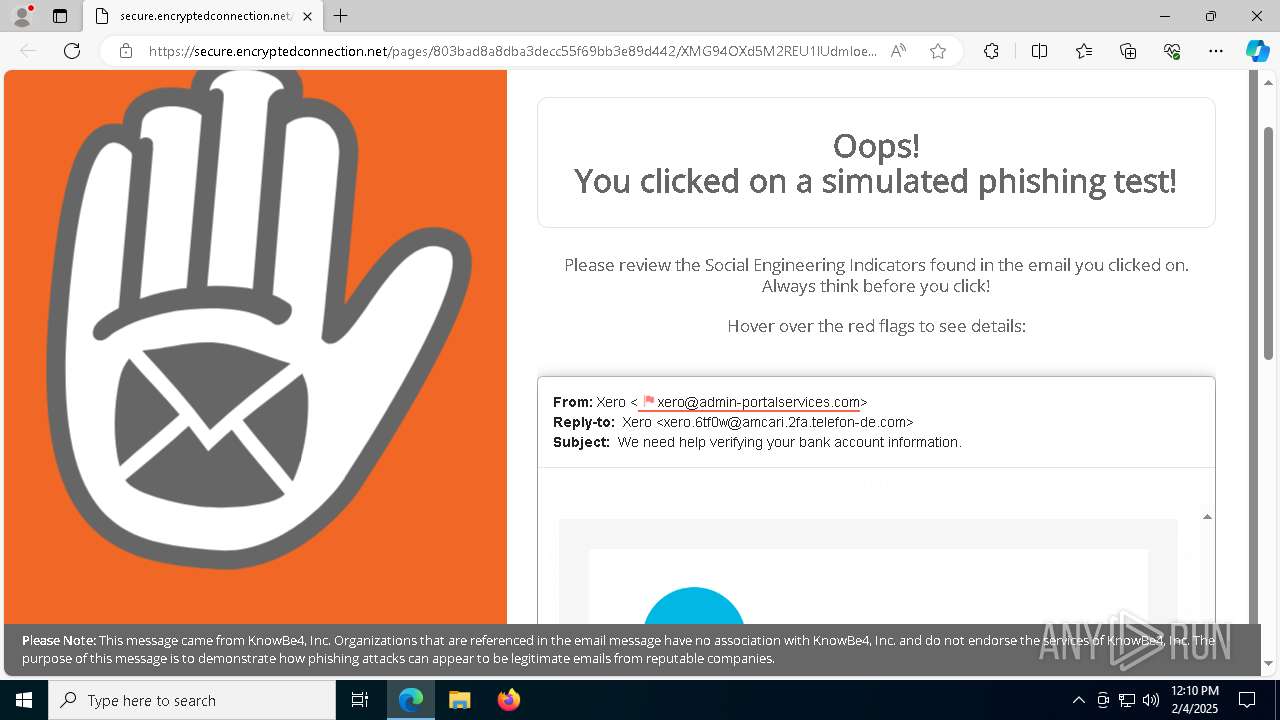This screenshot has height=720, width=1280.
Task: Open the Favorites list icon
Action: point(1084,51)
